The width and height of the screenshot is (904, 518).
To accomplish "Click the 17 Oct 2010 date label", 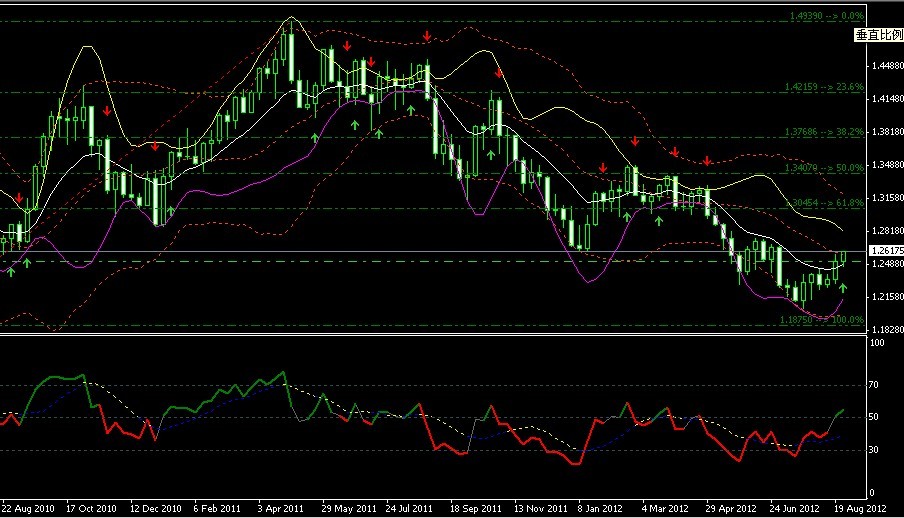I will coord(91,509).
